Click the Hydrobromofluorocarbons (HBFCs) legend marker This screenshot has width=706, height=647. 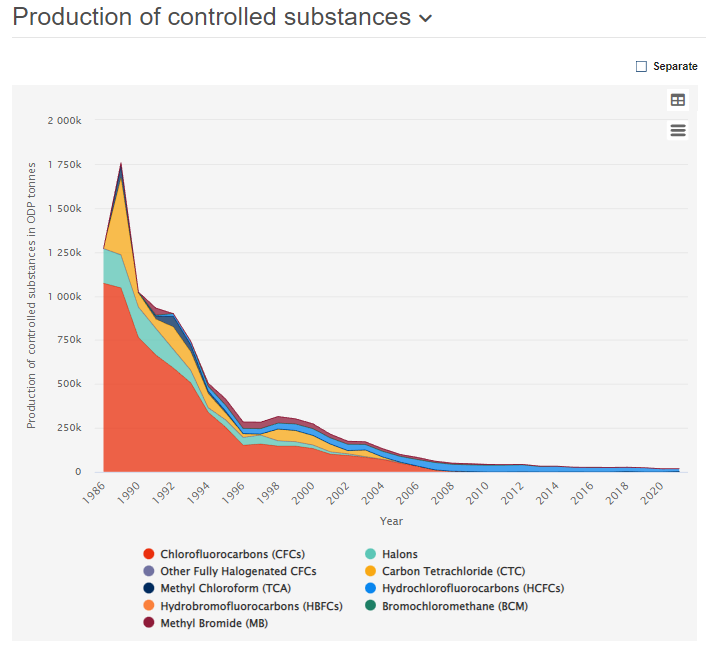149,606
